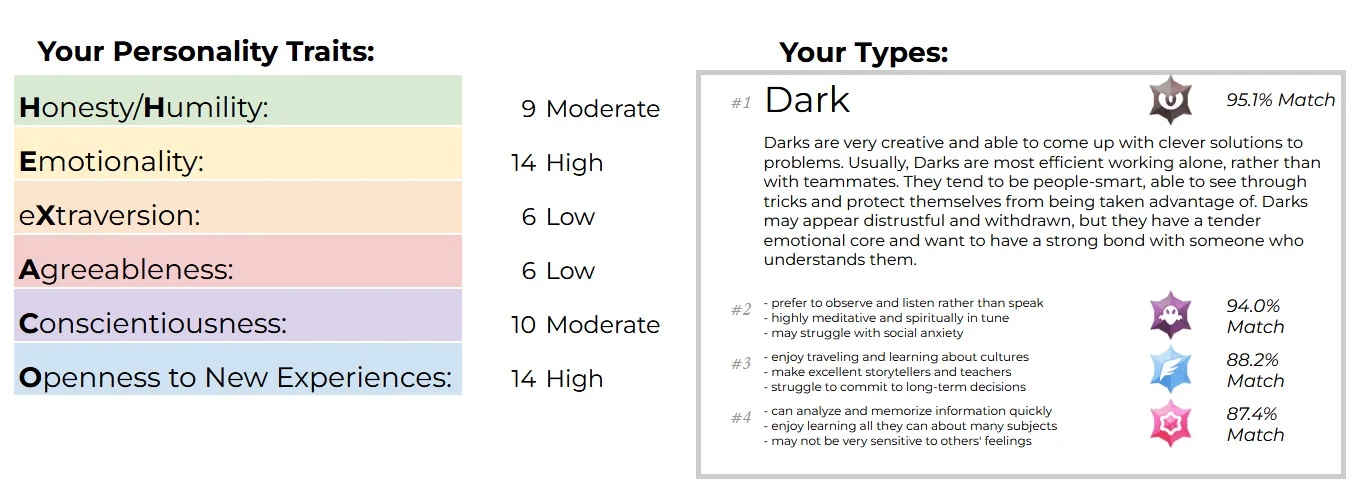
Task: Click the pink star type icon
Action: coord(1168,424)
